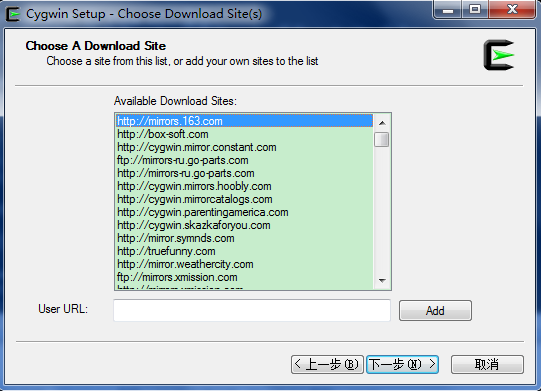Screen dimensions: 541x391
Task: Select the http://box-soft.com mirror
Action: [x=244, y=134]
